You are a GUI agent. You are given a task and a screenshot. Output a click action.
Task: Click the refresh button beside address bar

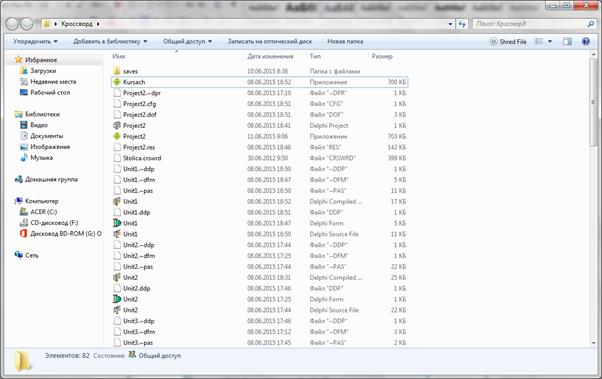coord(462,24)
